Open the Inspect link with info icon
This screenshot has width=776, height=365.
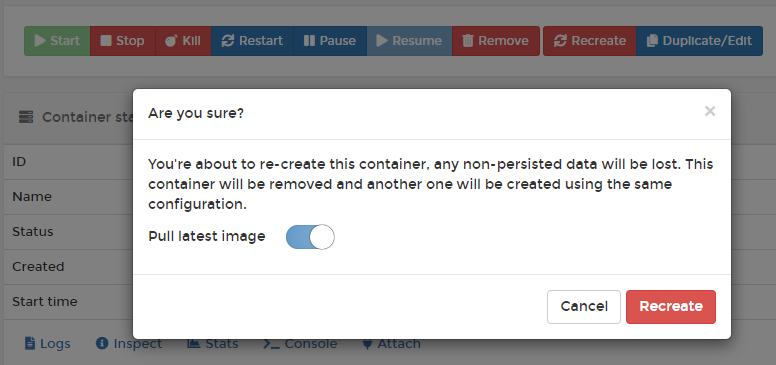click(x=129, y=344)
